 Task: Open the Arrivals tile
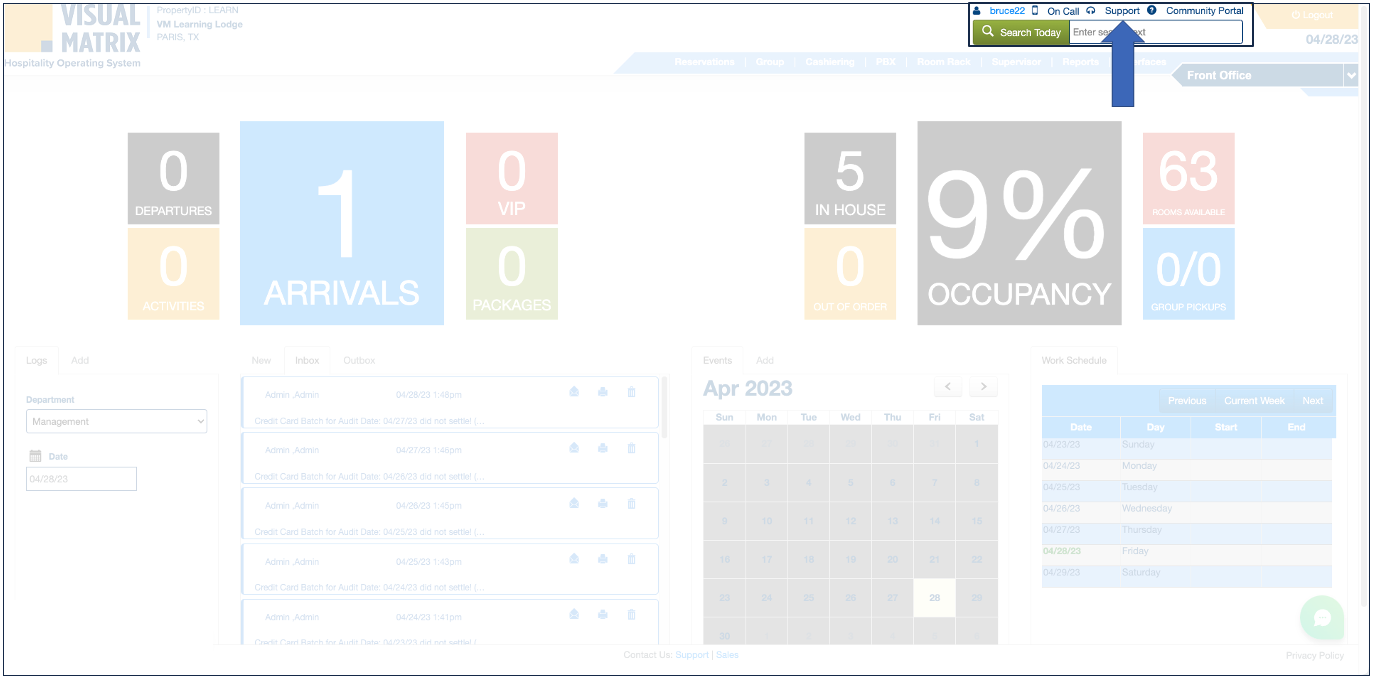(342, 223)
